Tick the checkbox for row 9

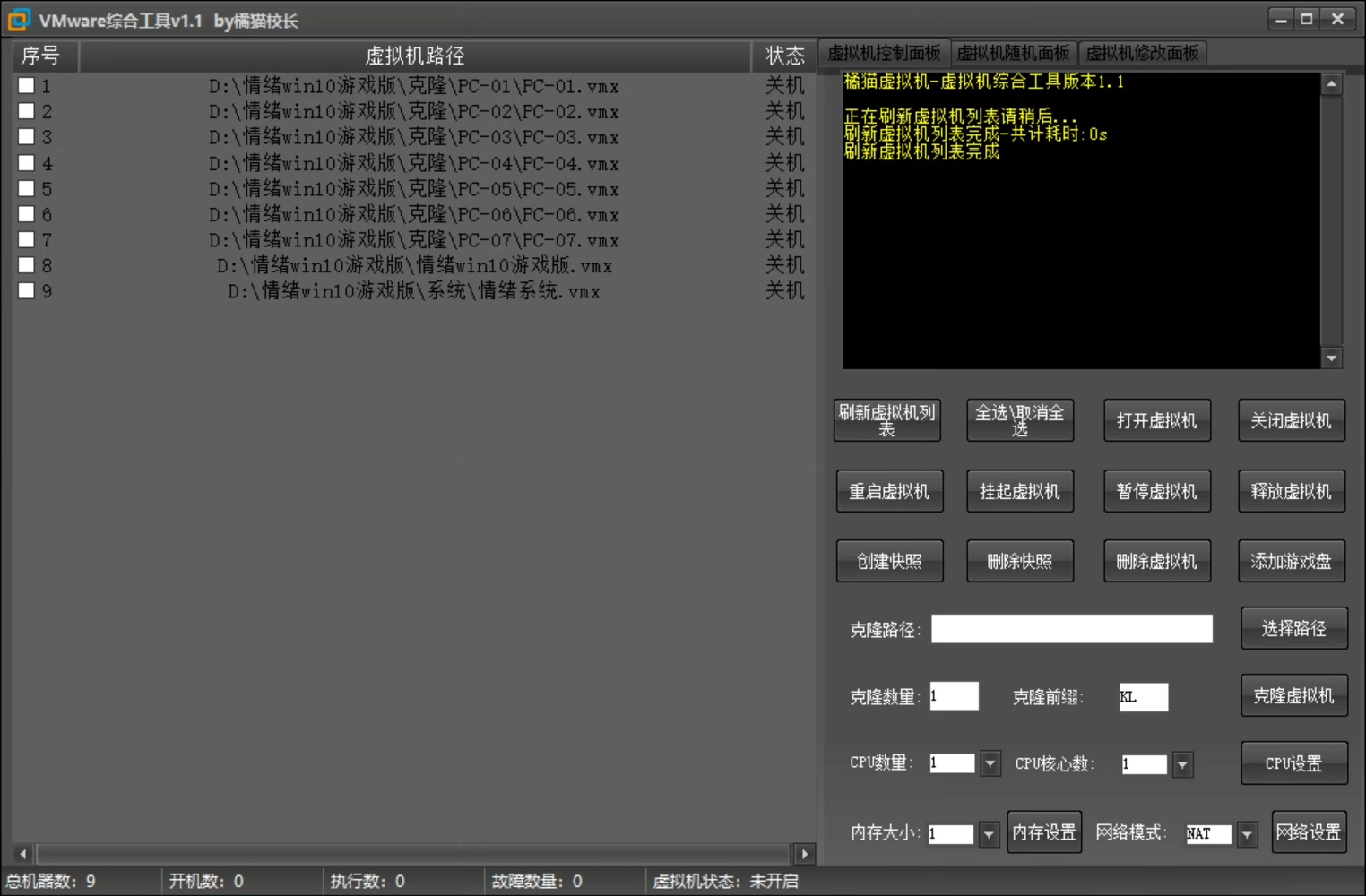tap(27, 291)
